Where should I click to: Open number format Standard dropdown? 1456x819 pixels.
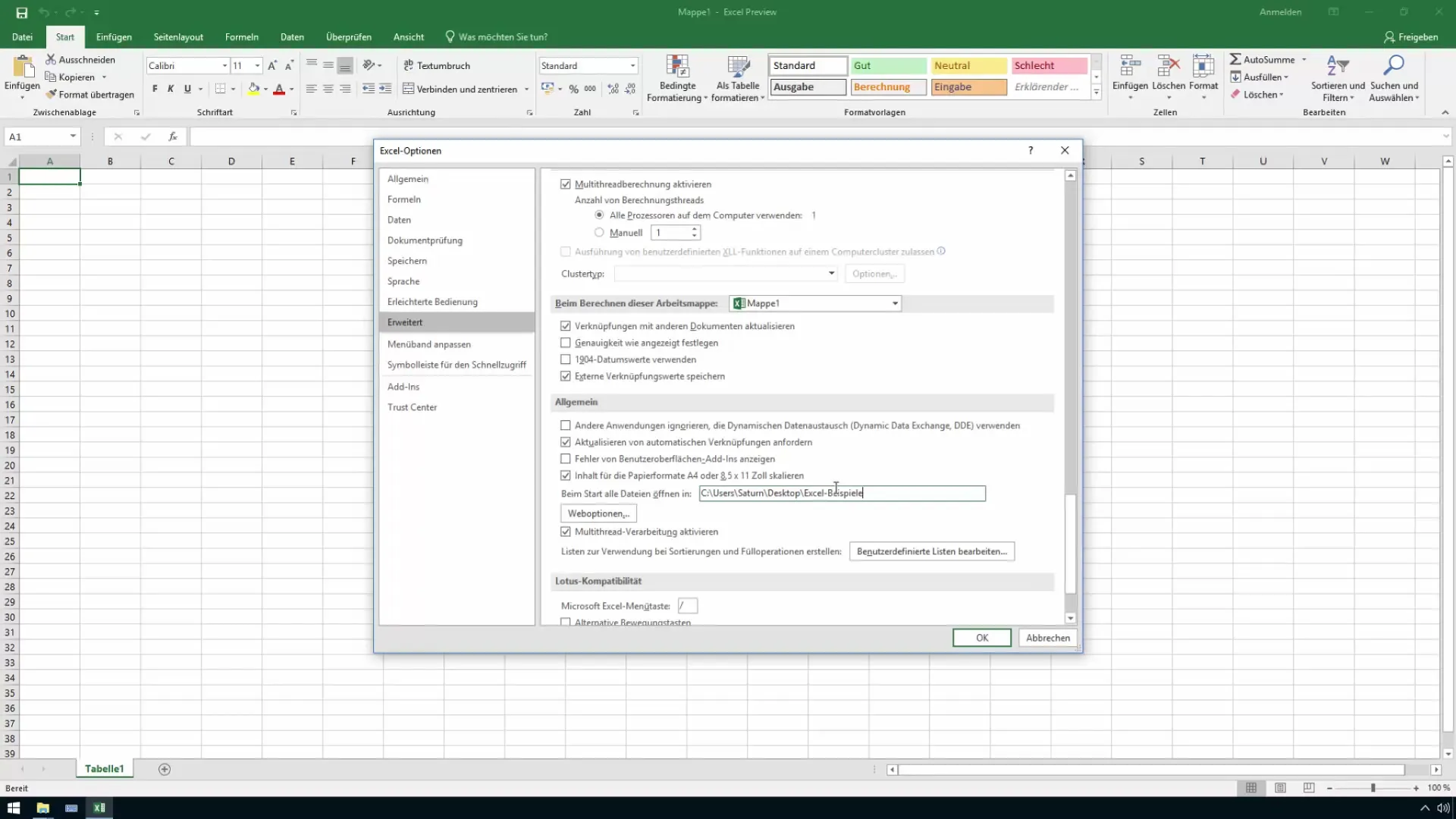(x=632, y=66)
